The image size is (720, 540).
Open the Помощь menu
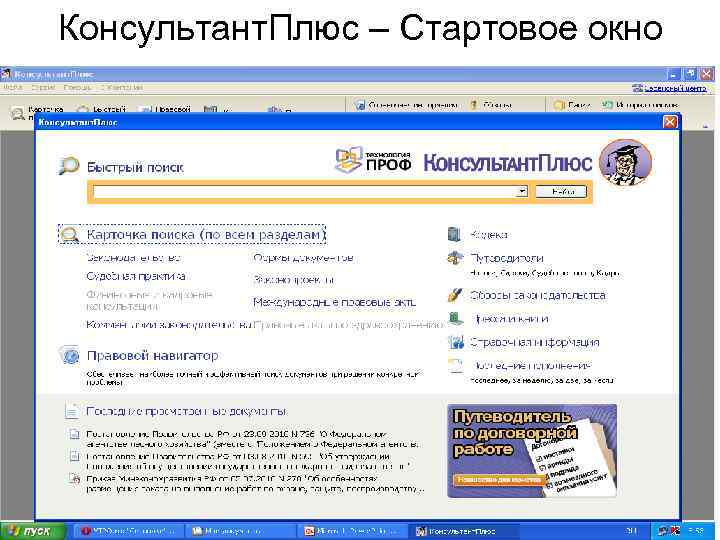pyautogui.click(x=77, y=87)
